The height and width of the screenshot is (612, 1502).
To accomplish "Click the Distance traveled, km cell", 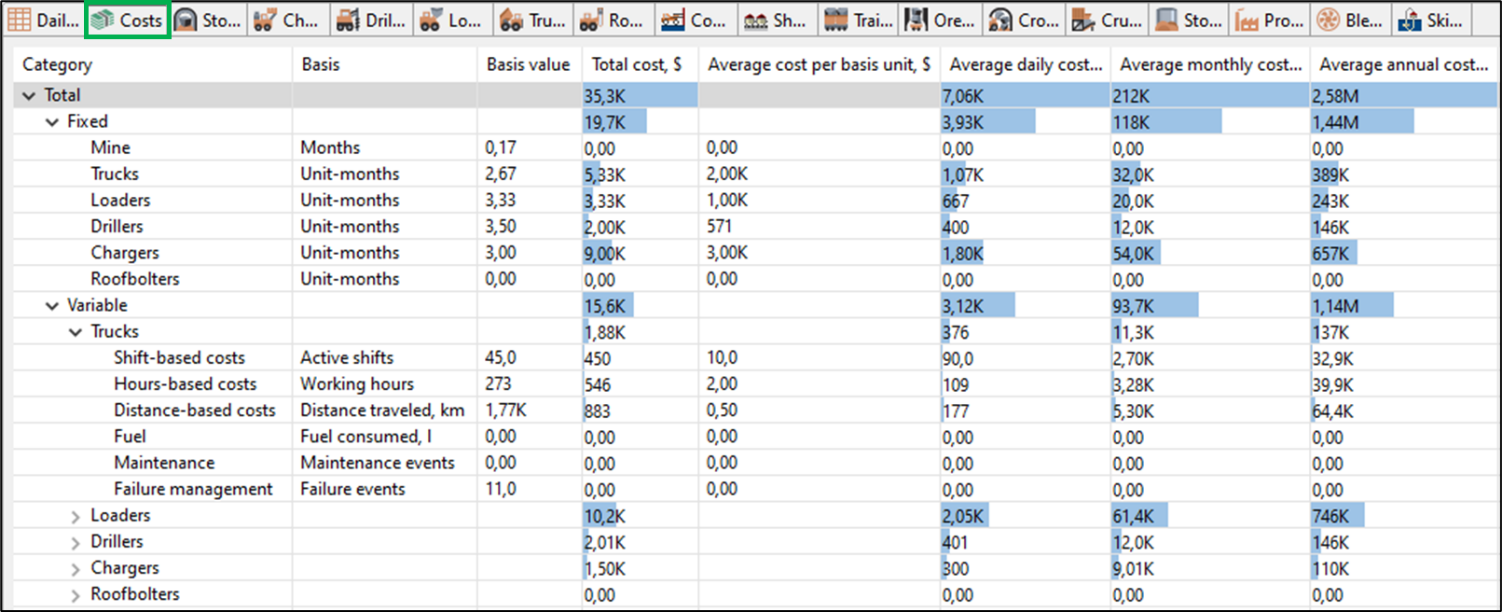I will 385,410.
